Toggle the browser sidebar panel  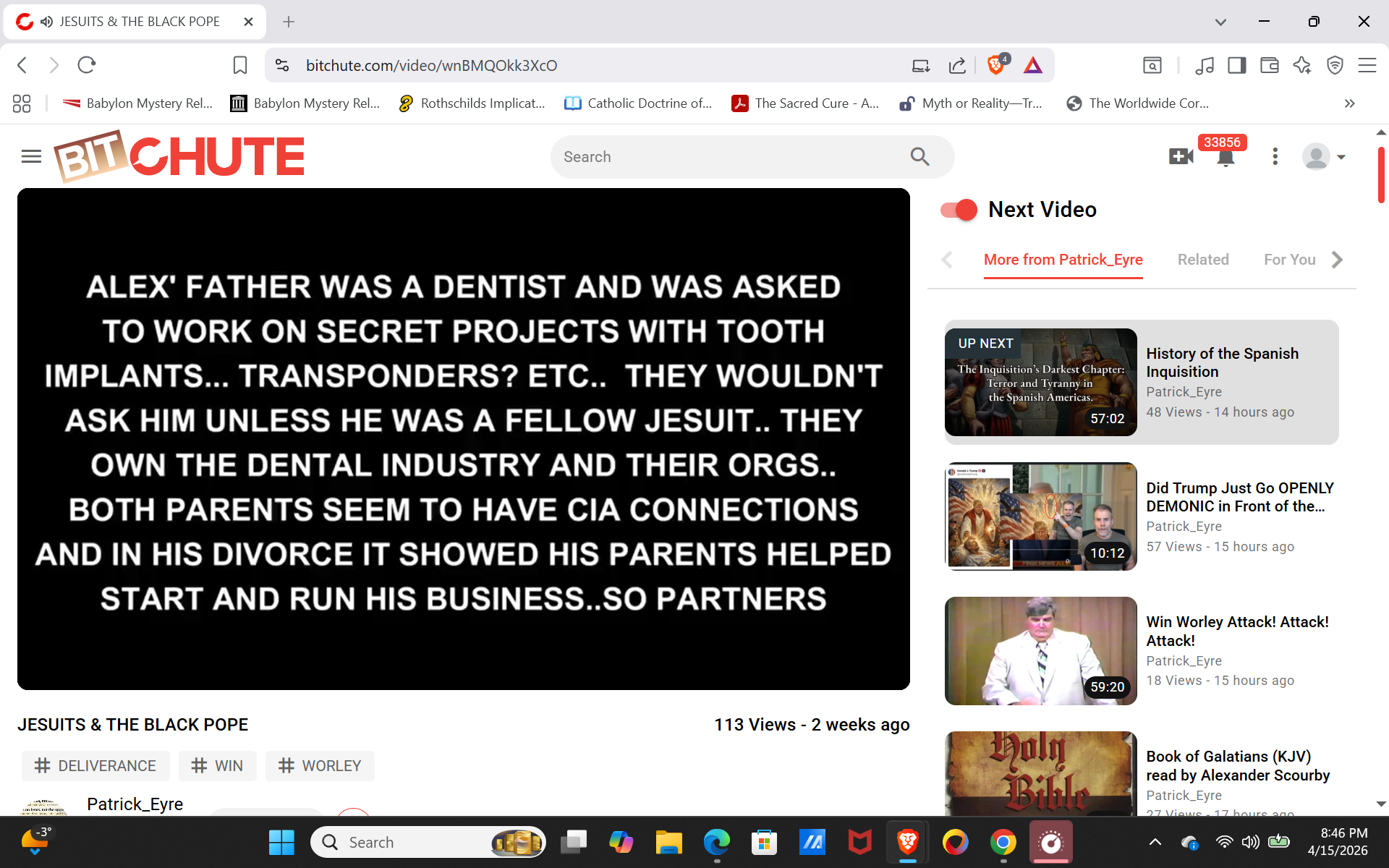point(1236,65)
